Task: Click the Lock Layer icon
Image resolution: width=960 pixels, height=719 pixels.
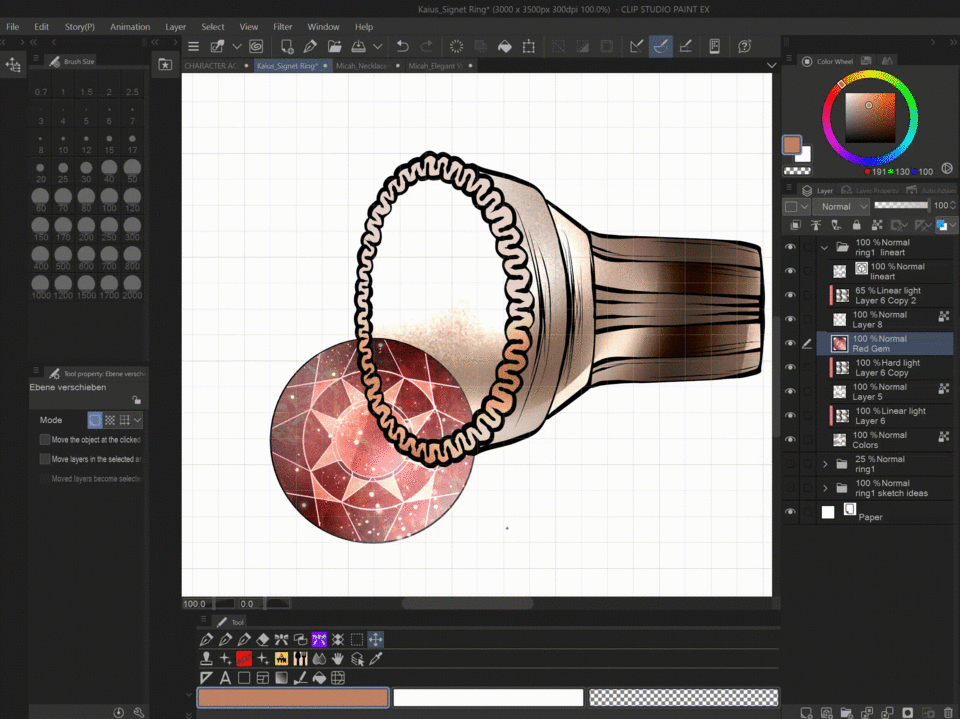Action: point(856,226)
